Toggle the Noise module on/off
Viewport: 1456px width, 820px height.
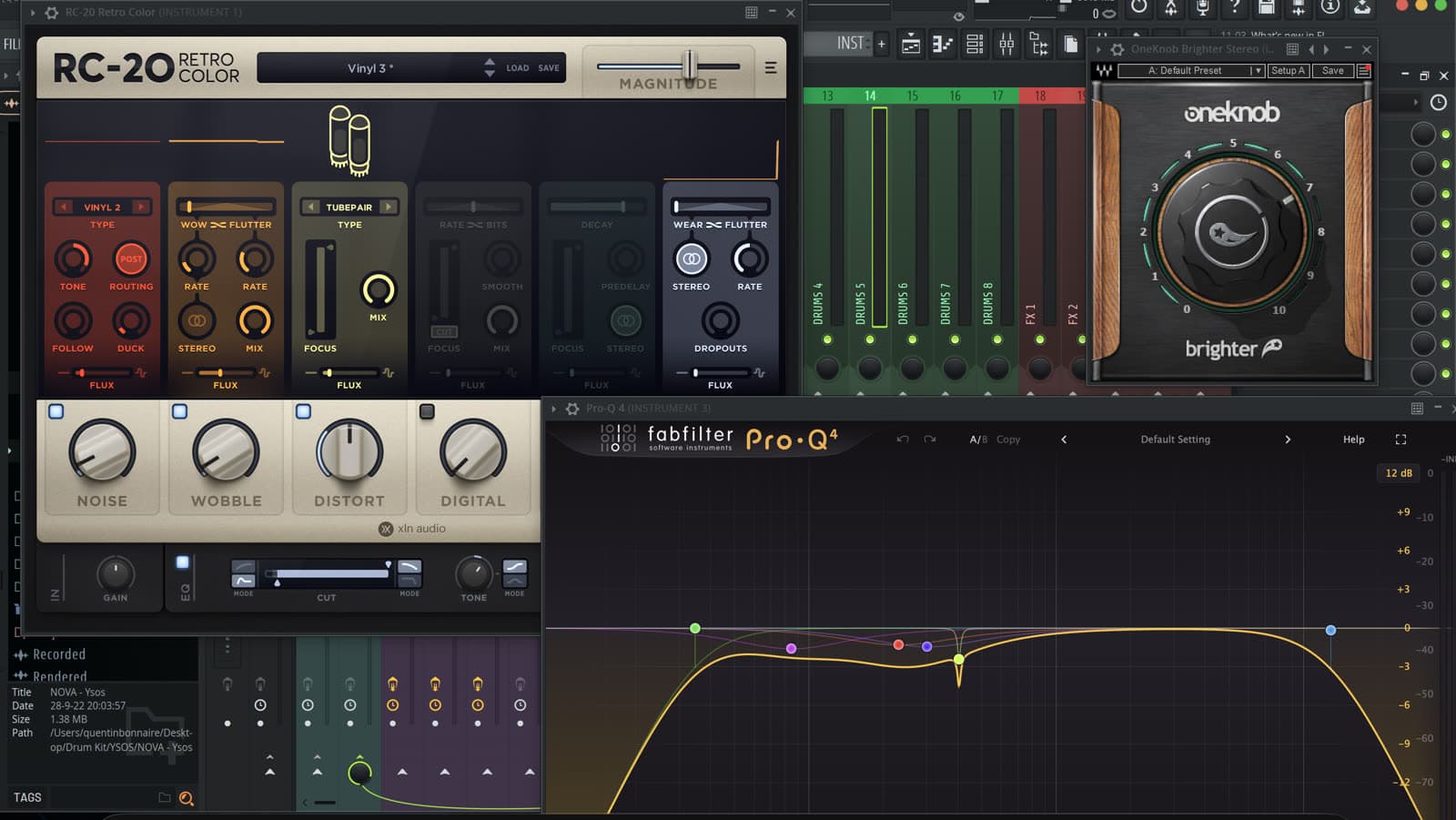click(x=56, y=411)
